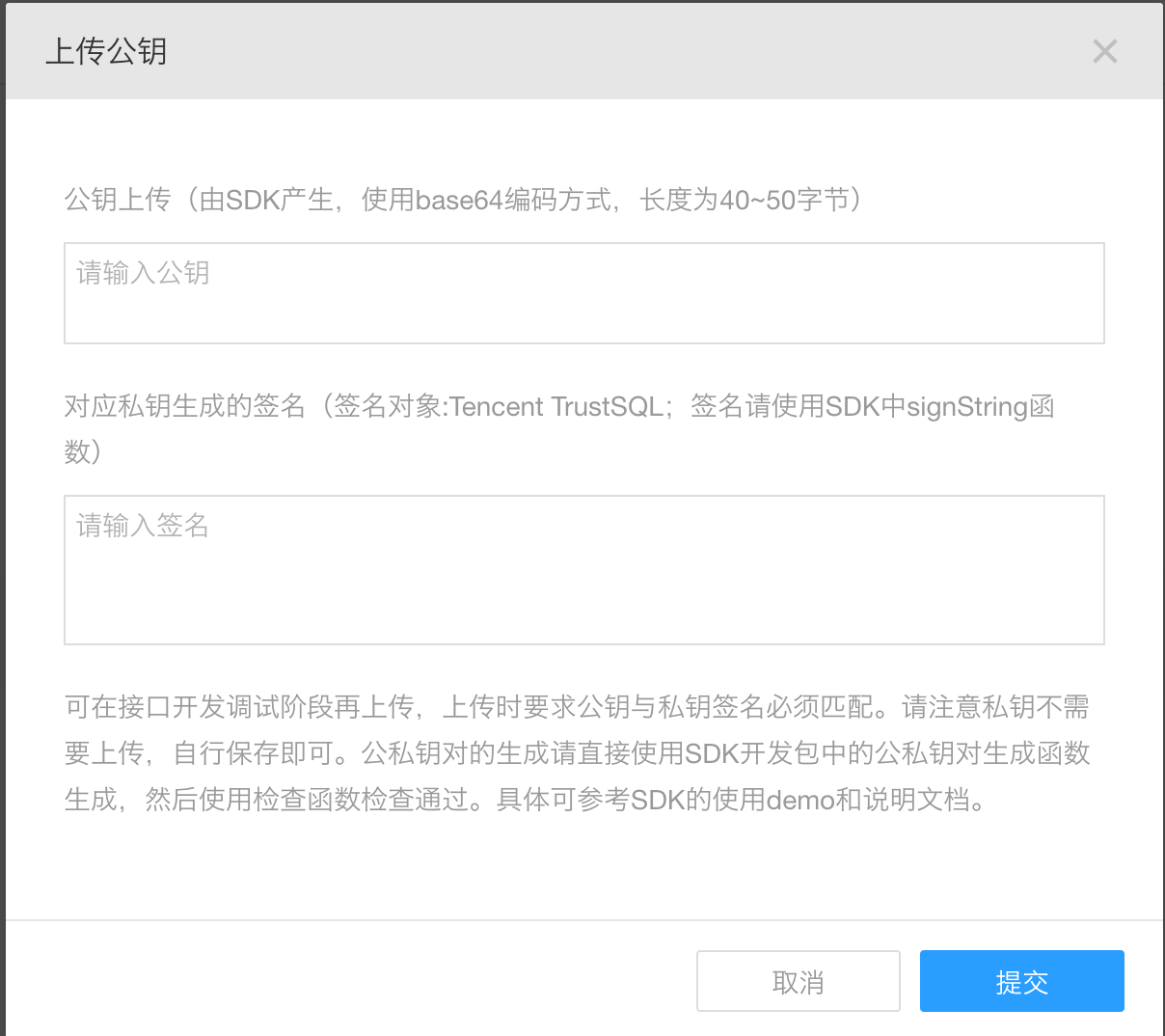The height and width of the screenshot is (1036, 1165).
Task: Click the 提交 submit button
Action: 1021,981
